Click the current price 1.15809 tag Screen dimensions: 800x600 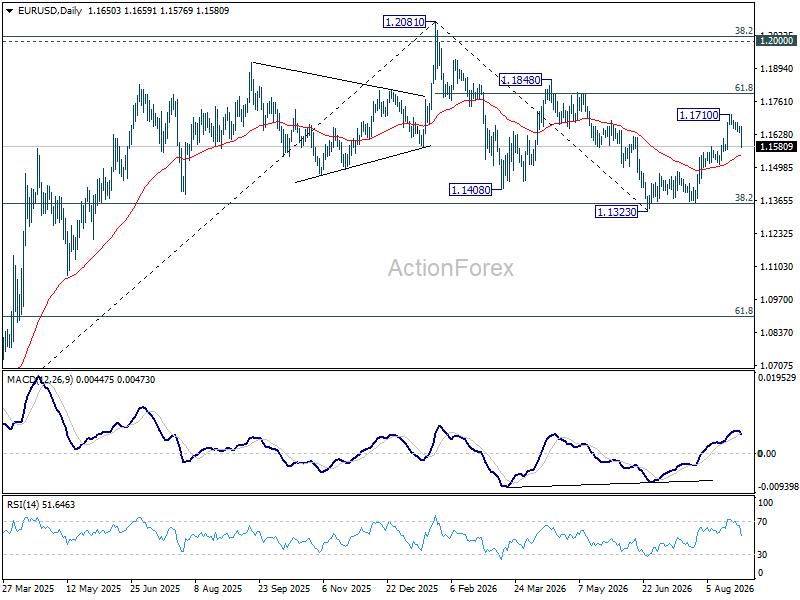pos(776,147)
